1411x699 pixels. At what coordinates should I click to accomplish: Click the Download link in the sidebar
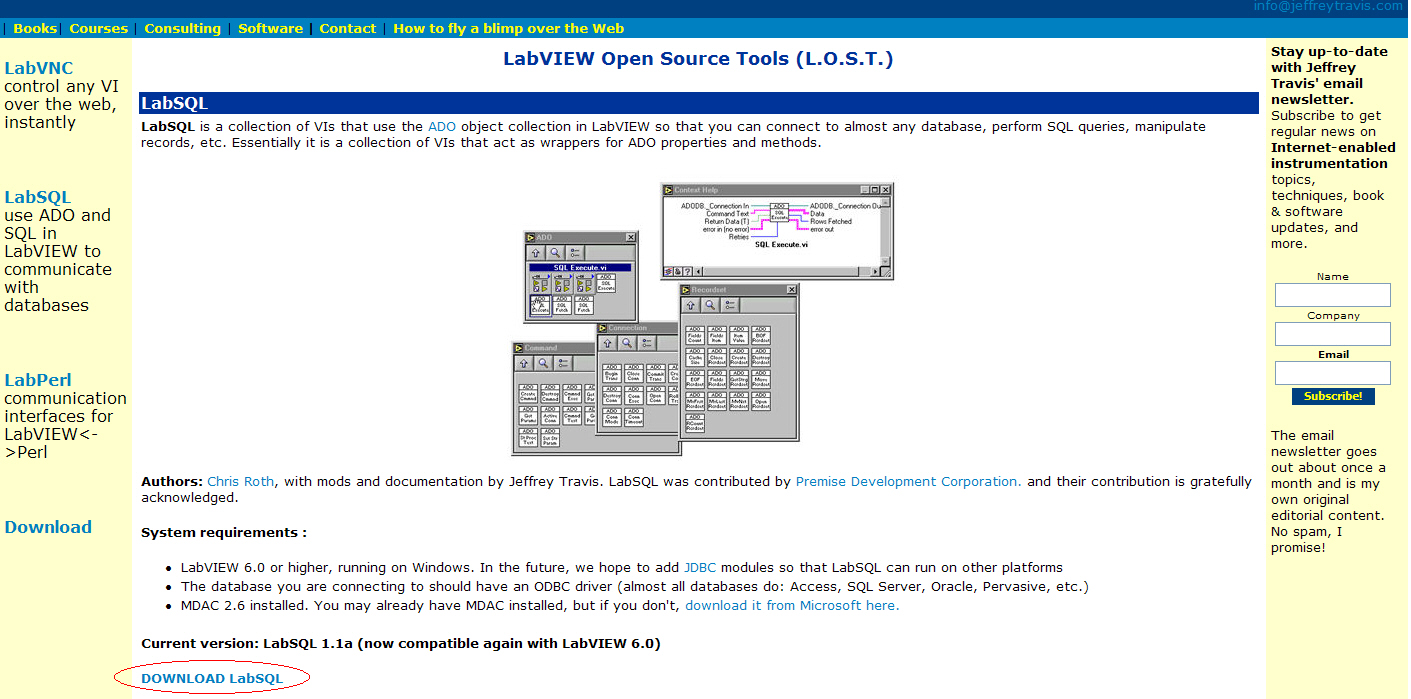pyautogui.click(x=48, y=527)
